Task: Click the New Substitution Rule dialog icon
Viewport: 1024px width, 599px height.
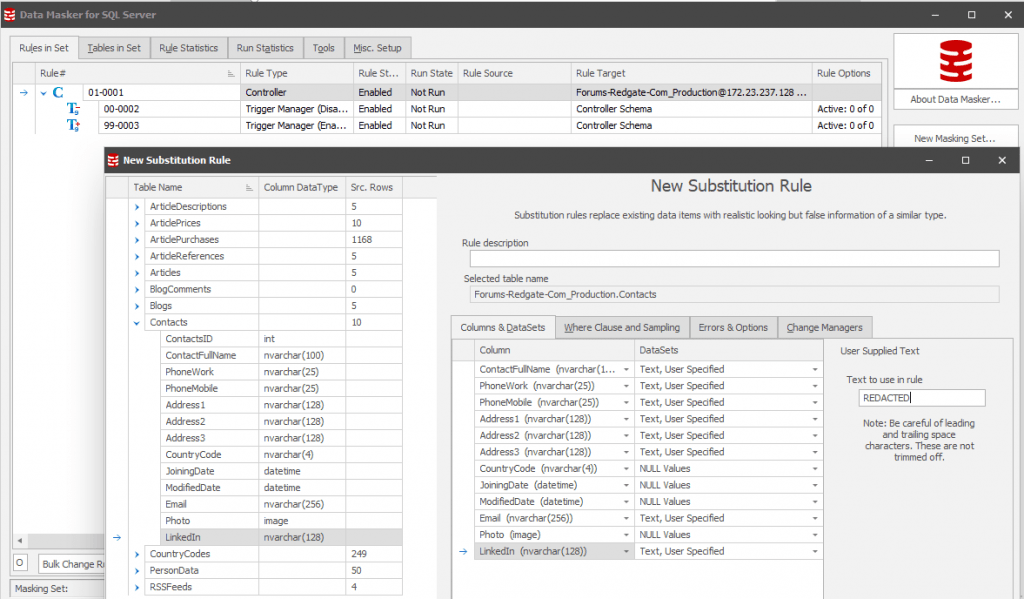Action: (111, 160)
